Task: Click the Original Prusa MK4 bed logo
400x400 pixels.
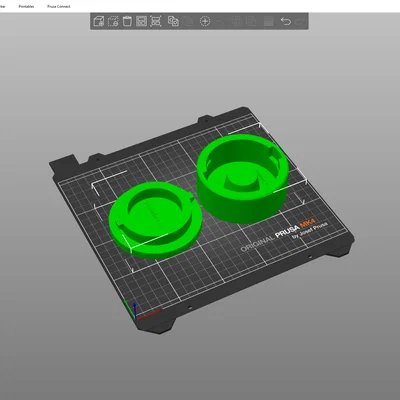Action: 284,234
